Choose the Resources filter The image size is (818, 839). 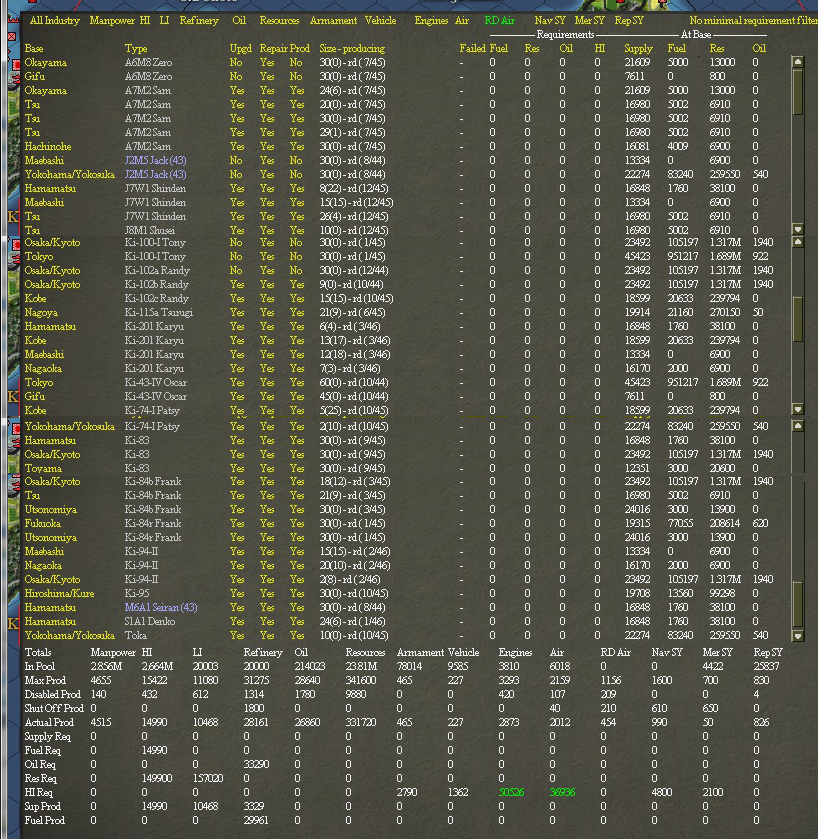(x=279, y=20)
